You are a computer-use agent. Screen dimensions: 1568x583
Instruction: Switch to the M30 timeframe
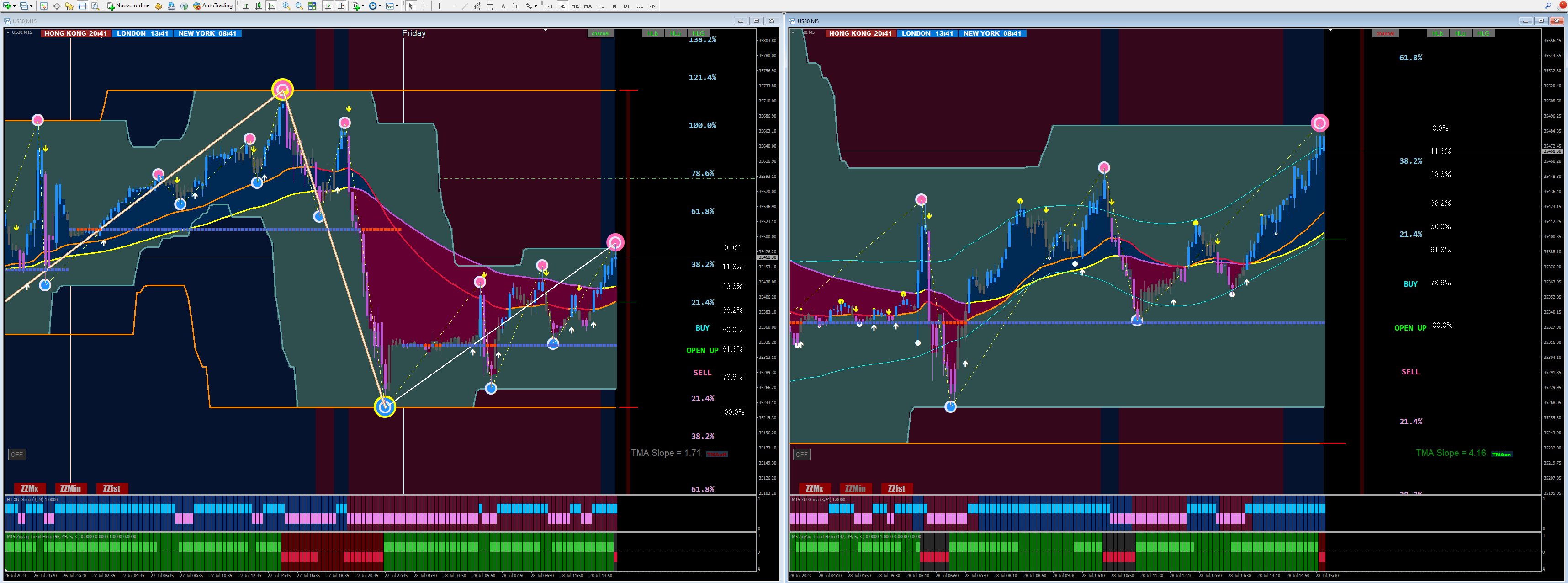click(588, 5)
